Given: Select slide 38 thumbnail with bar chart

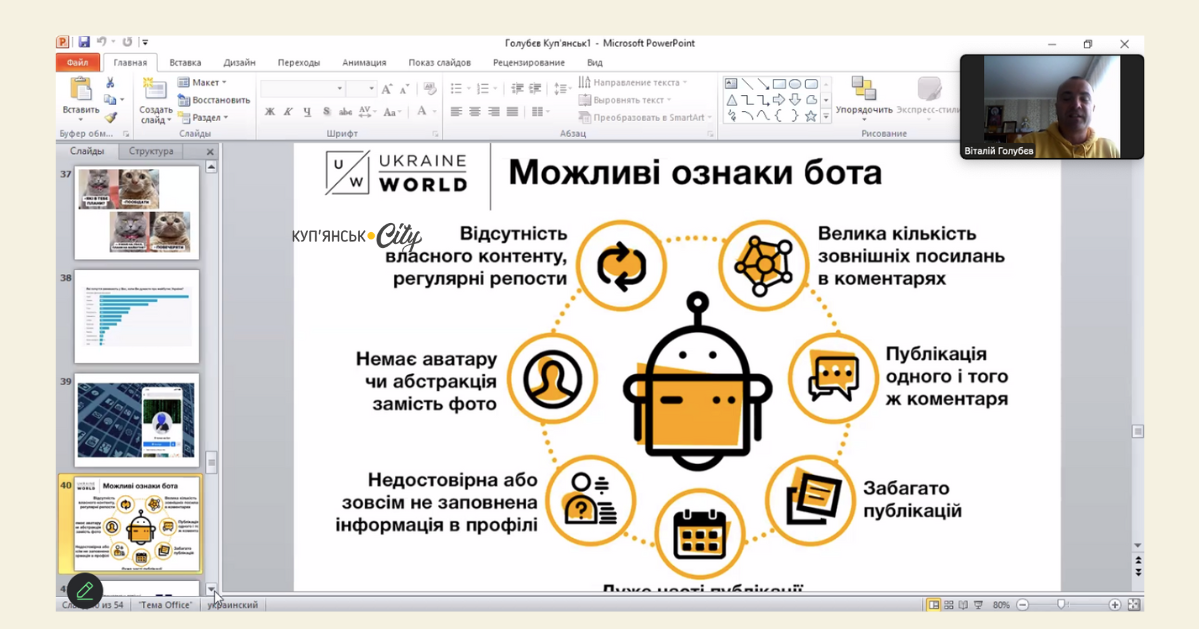Looking at the screenshot, I should click(x=137, y=317).
